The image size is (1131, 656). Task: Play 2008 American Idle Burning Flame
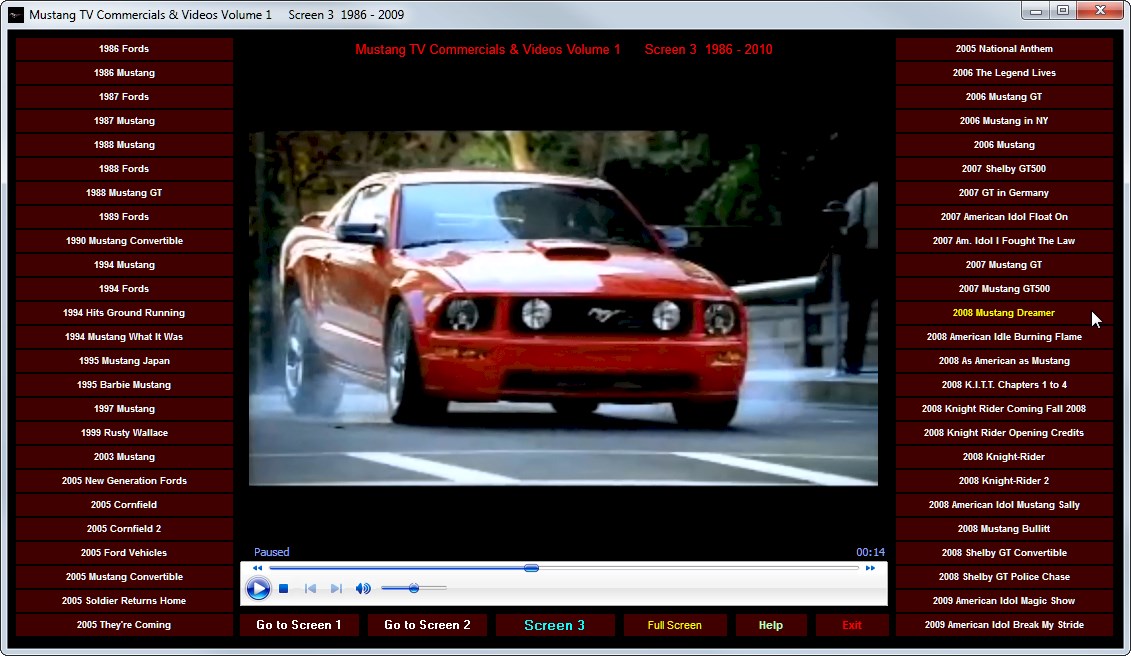(1004, 337)
